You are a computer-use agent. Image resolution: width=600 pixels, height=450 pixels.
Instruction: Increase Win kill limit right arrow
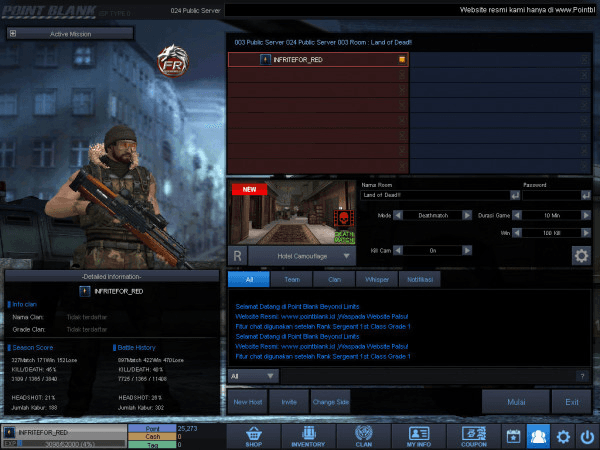click(586, 233)
